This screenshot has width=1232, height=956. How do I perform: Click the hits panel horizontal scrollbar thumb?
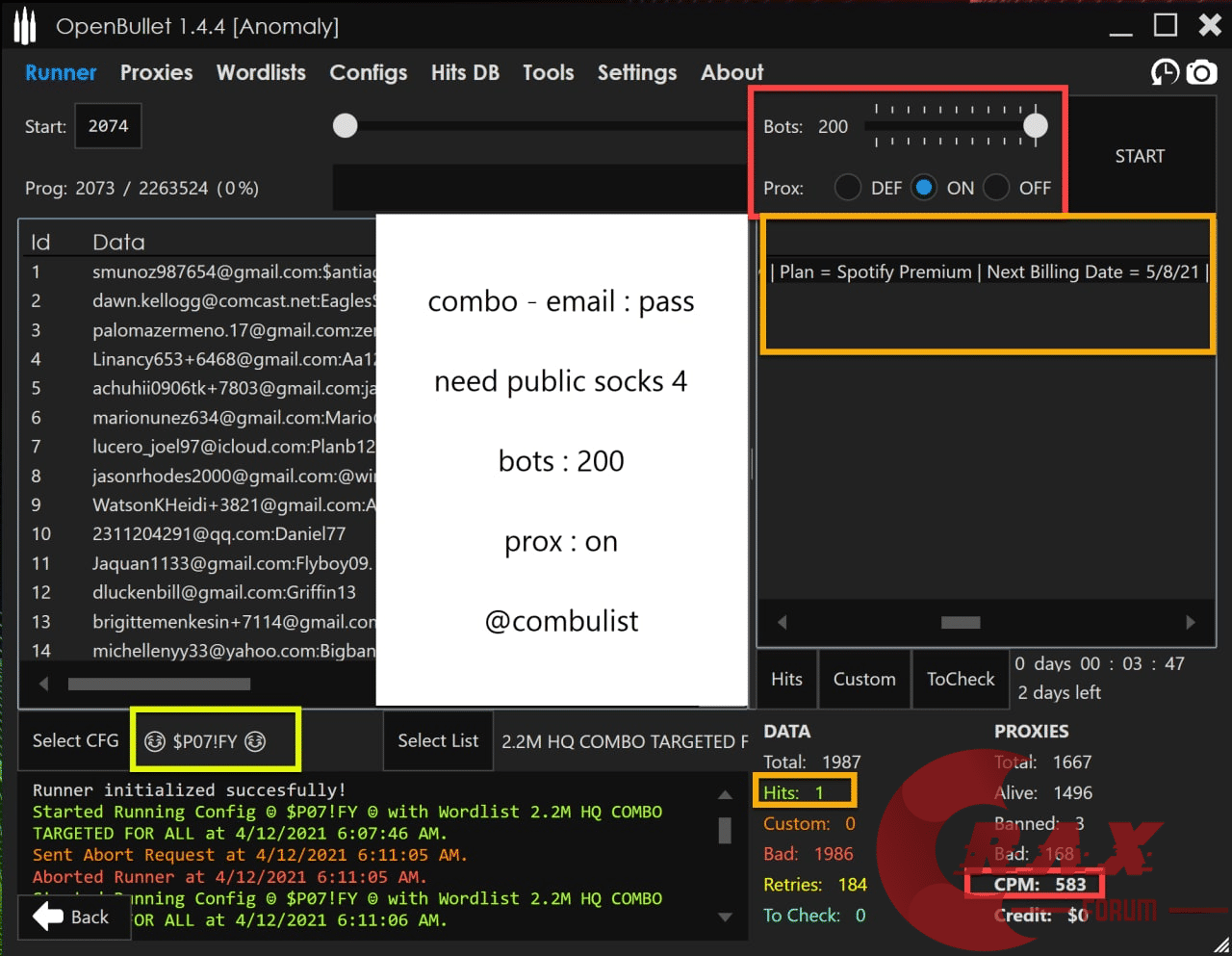pyautogui.click(x=961, y=622)
